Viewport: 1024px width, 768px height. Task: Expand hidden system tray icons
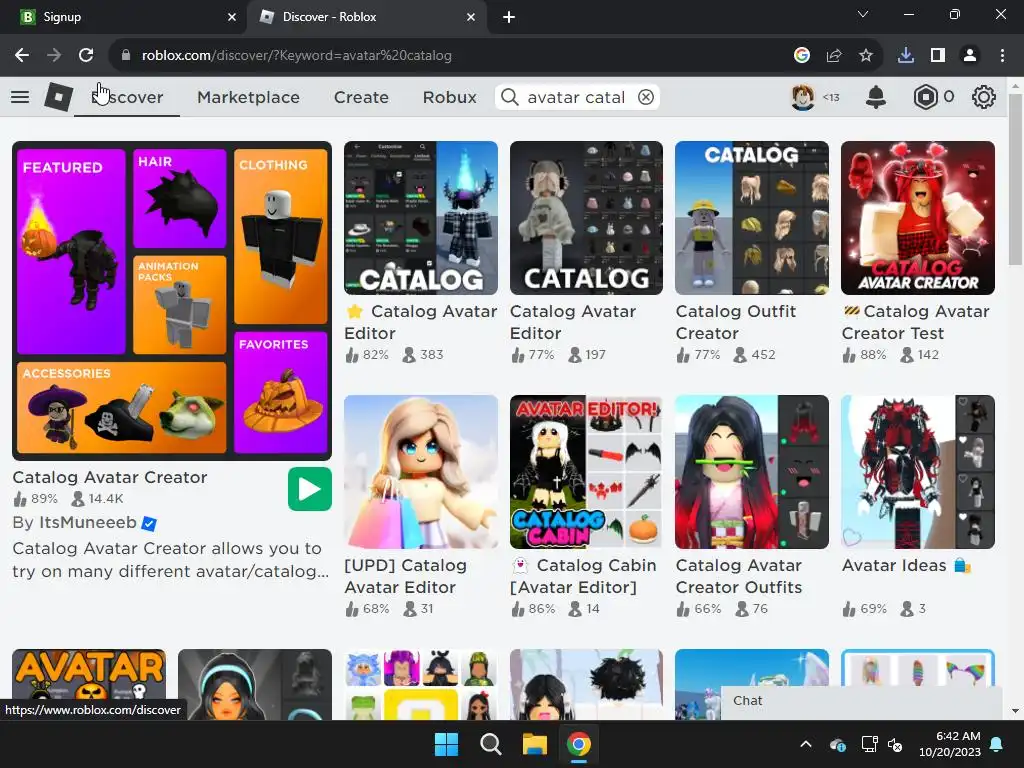point(806,744)
